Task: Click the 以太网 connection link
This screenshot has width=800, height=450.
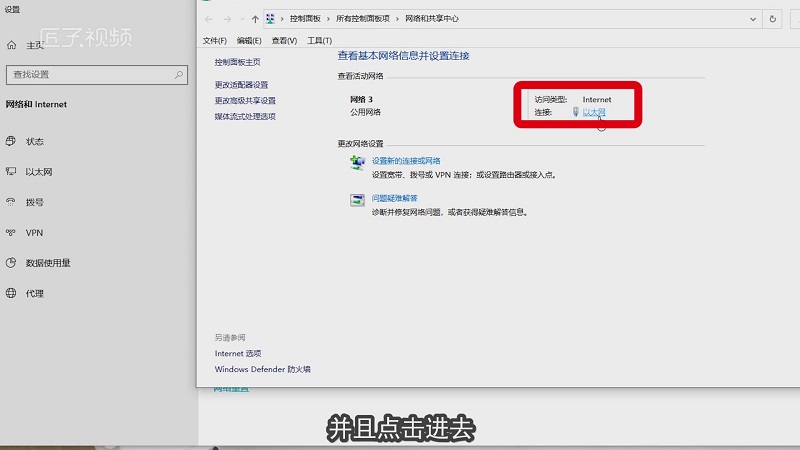Action: [x=594, y=112]
